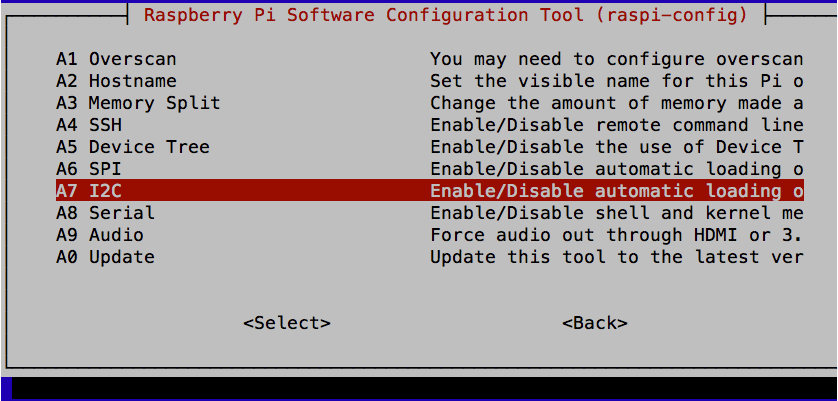Image resolution: width=838 pixels, height=401 pixels.
Task: Choose the A0 Update menu entry
Action: tap(105, 257)
